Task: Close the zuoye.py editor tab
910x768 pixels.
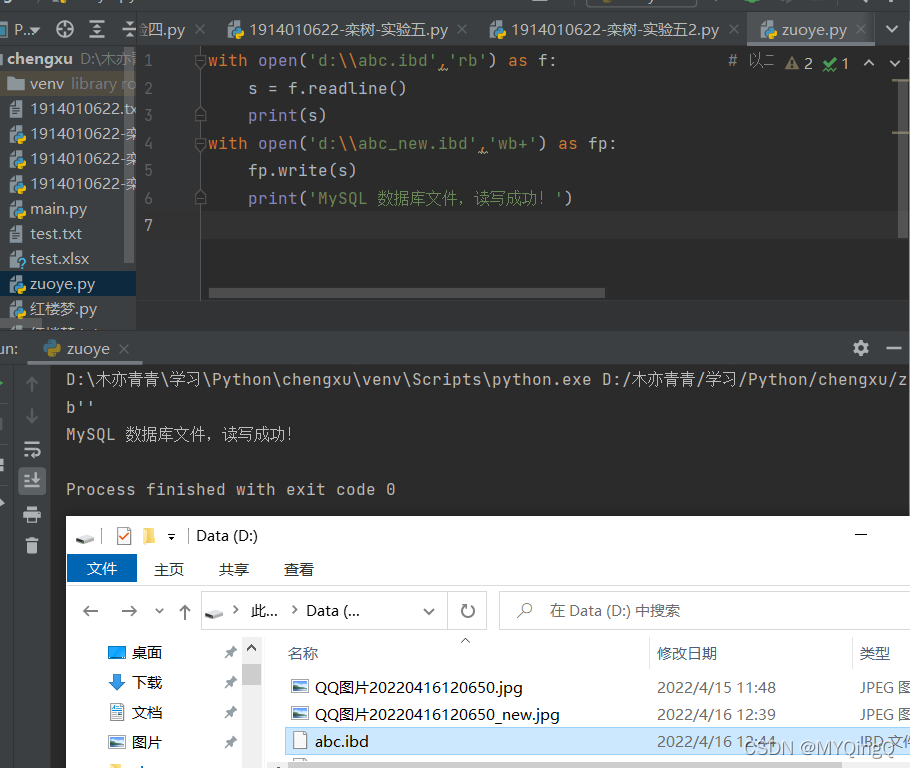Action: point(861,29)
